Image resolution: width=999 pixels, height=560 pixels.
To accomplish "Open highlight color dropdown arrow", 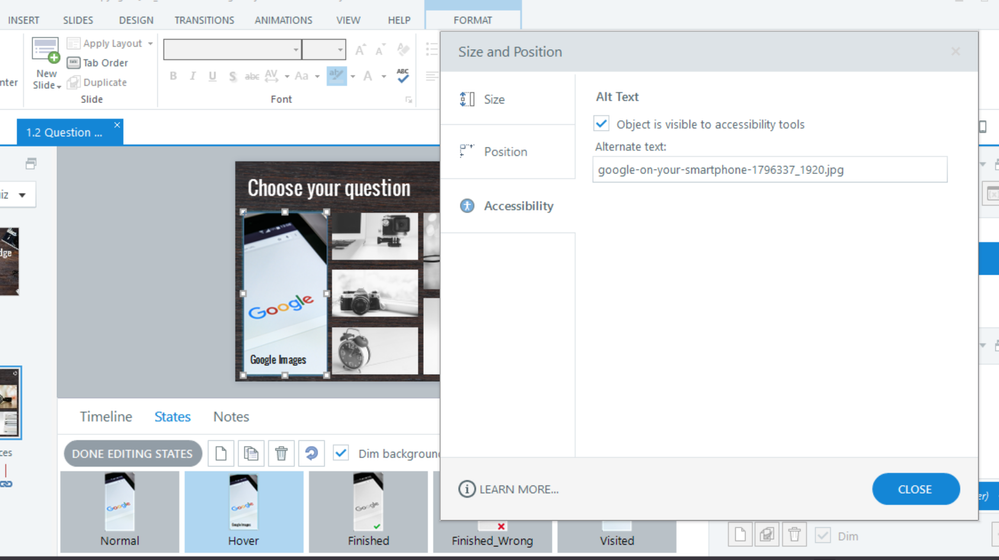I will 352,76.
